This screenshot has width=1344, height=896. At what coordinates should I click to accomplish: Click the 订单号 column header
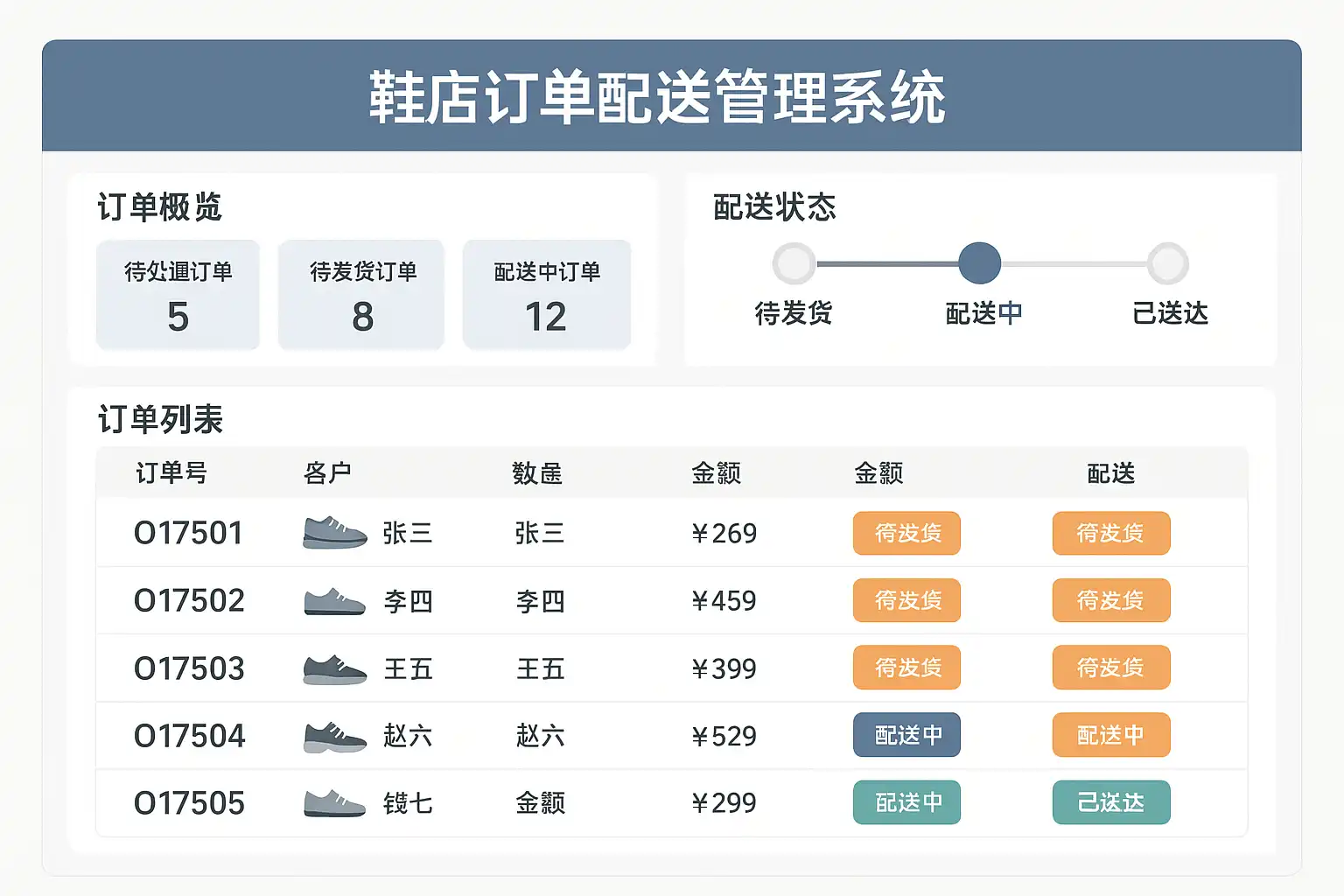(x=171, y=473)
